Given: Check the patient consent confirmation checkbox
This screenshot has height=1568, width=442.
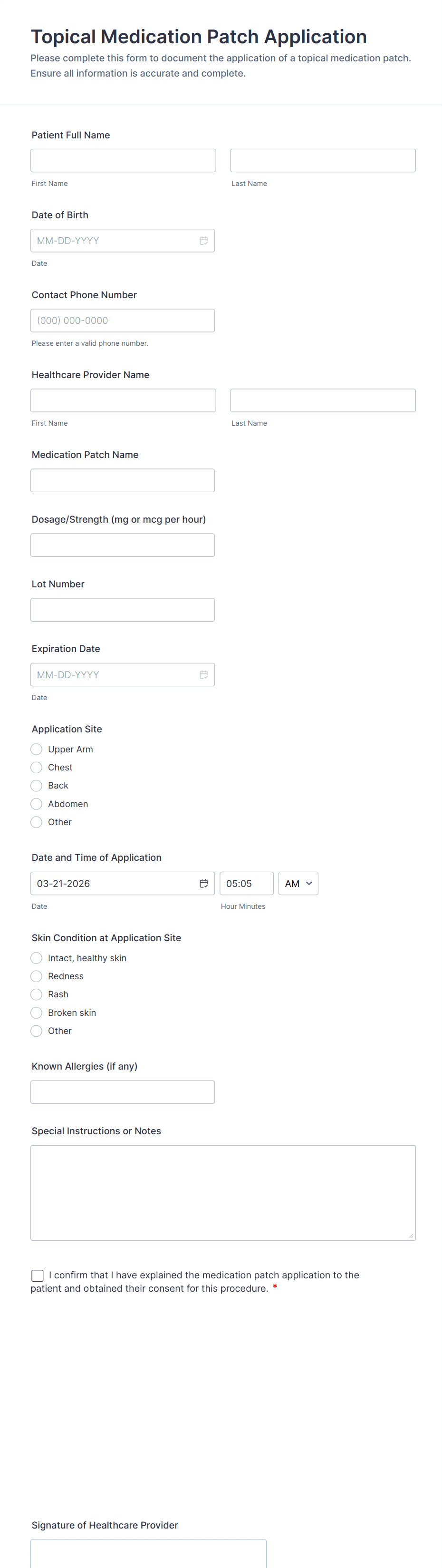Looking at the screenshot, I should 38,1275.
